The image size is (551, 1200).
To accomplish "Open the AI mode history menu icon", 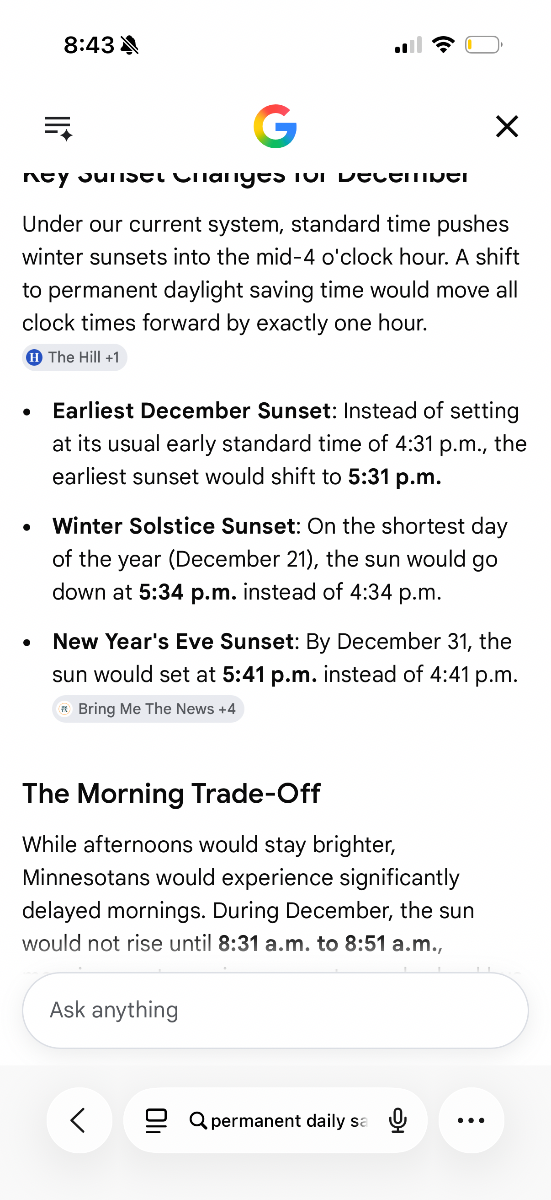I will 58,127.
